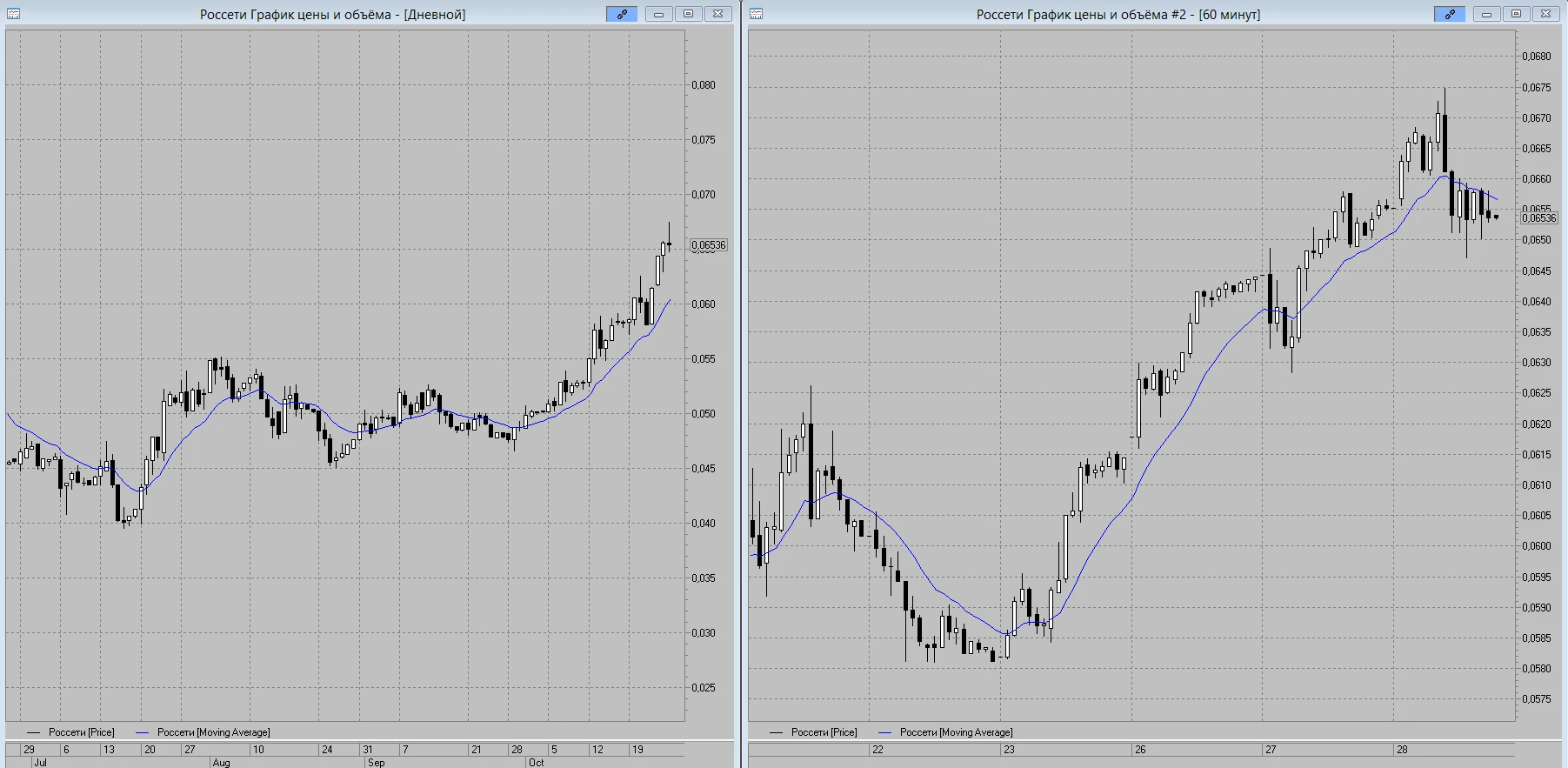Click date 19 on the daily chart time axis
Screen dimensions: 1568x768
point(637,750)
